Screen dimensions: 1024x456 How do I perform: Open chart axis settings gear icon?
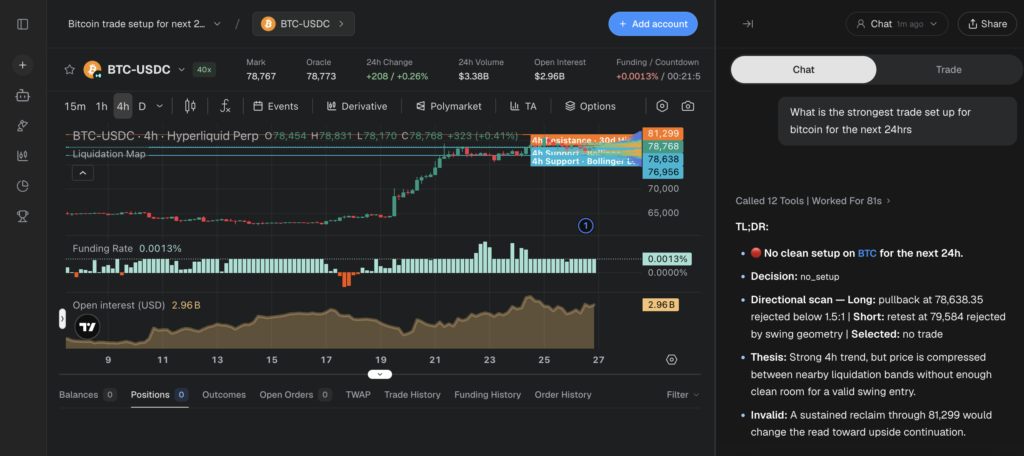pos(671,359)
